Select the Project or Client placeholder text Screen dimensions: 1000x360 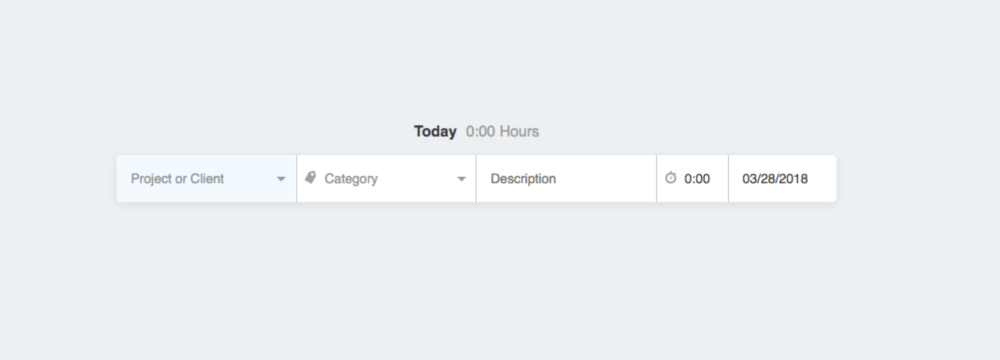point(177,179)
